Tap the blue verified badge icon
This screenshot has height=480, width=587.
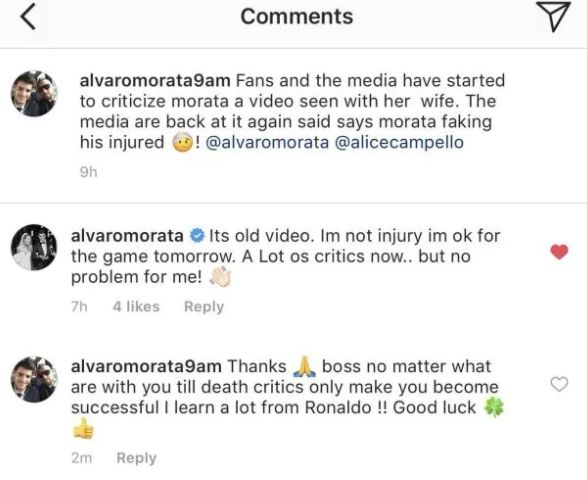point(197,236)
